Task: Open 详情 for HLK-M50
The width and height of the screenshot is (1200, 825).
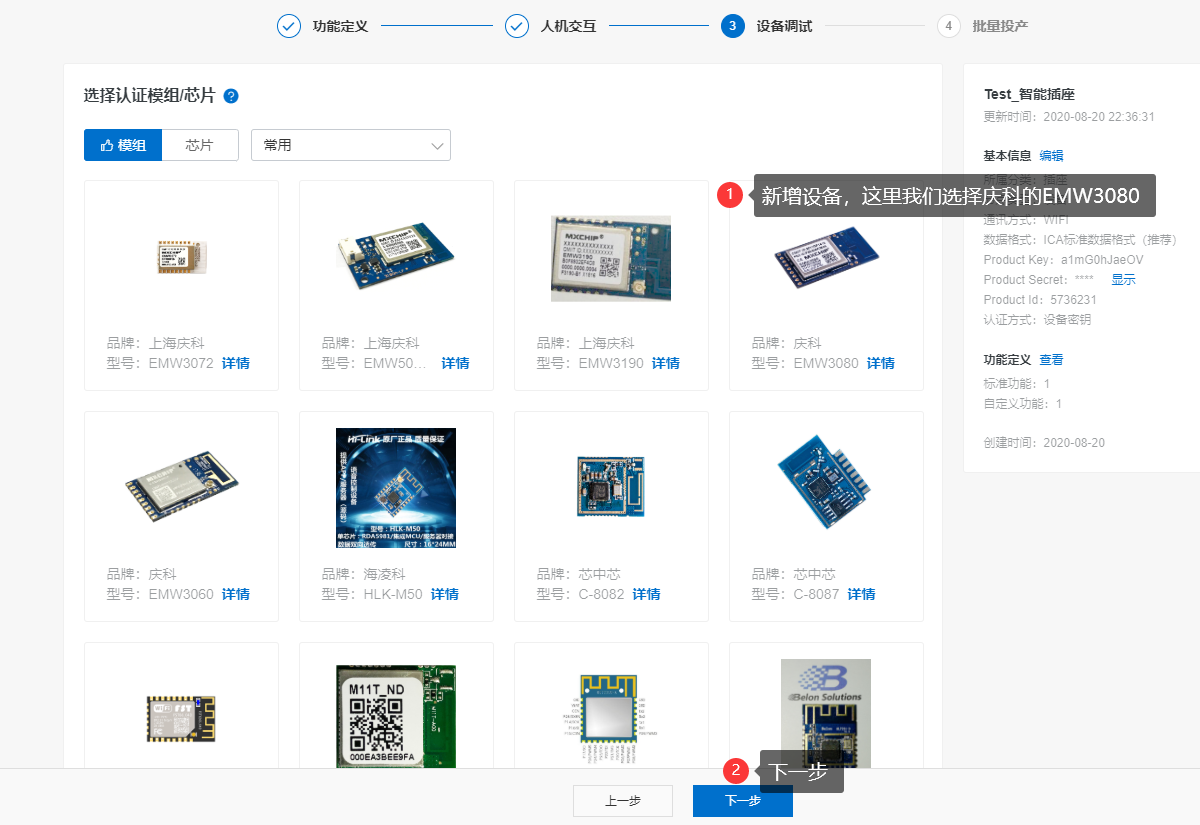Action: point(445,594)
